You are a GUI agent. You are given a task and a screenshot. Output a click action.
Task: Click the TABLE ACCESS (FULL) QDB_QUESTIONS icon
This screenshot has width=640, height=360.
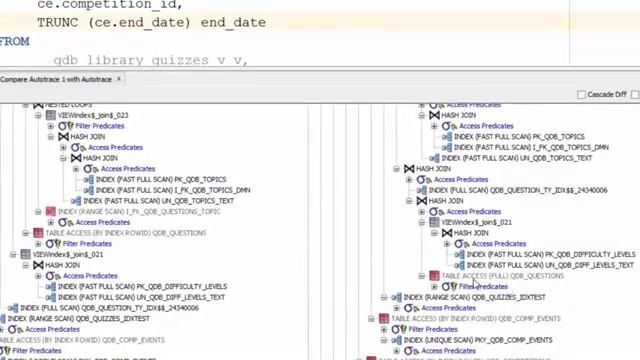coord(434,276)
